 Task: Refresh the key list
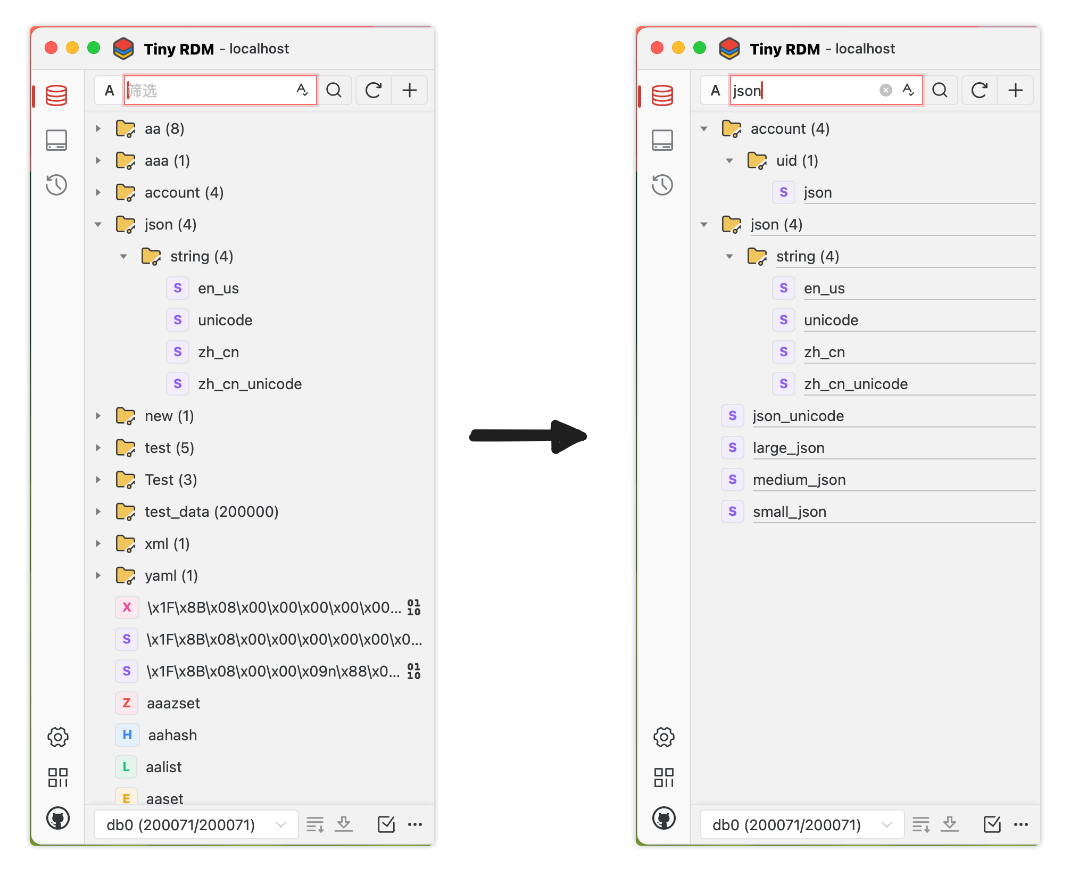(372, 90)
